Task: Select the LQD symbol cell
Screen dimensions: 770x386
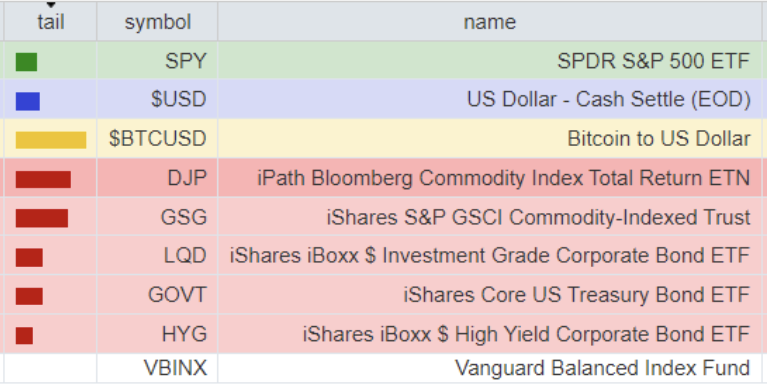Action: 158,255
